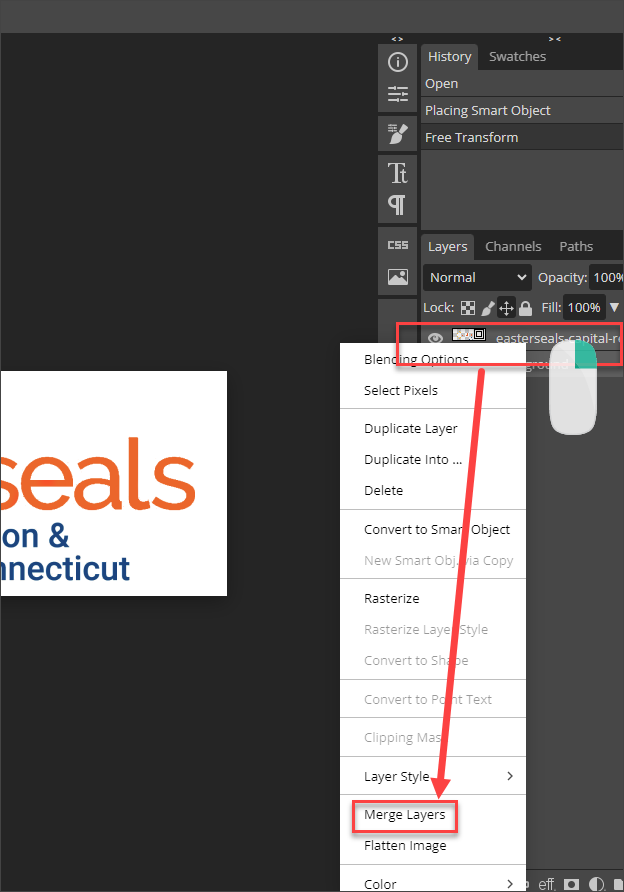This screenshot has width=624, height=892.
Task: Choose Select Pixels from context menu
Action: (401, 390)
